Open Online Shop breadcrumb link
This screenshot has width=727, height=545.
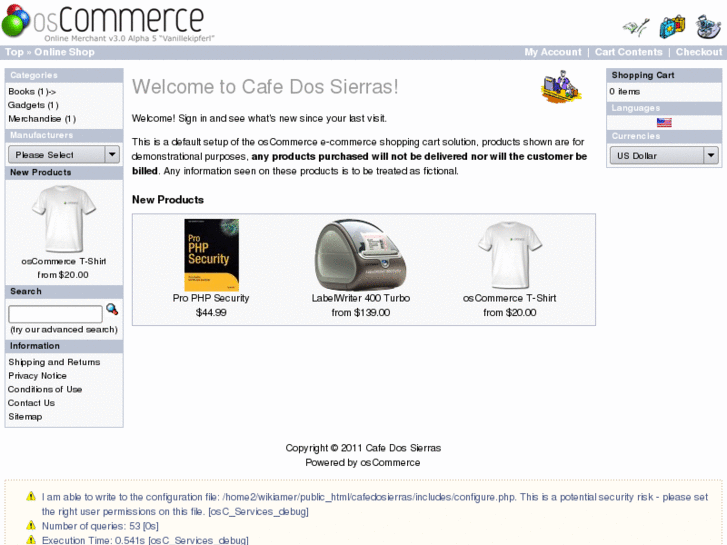[x=64, y=52]
